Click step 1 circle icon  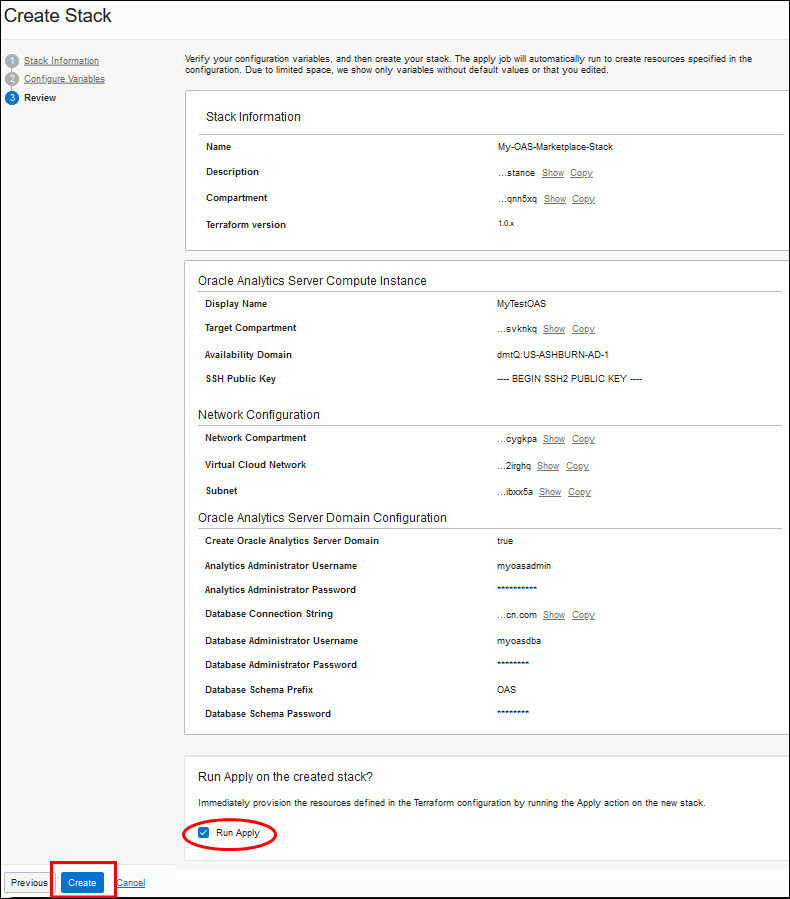[x=12, y=61]
